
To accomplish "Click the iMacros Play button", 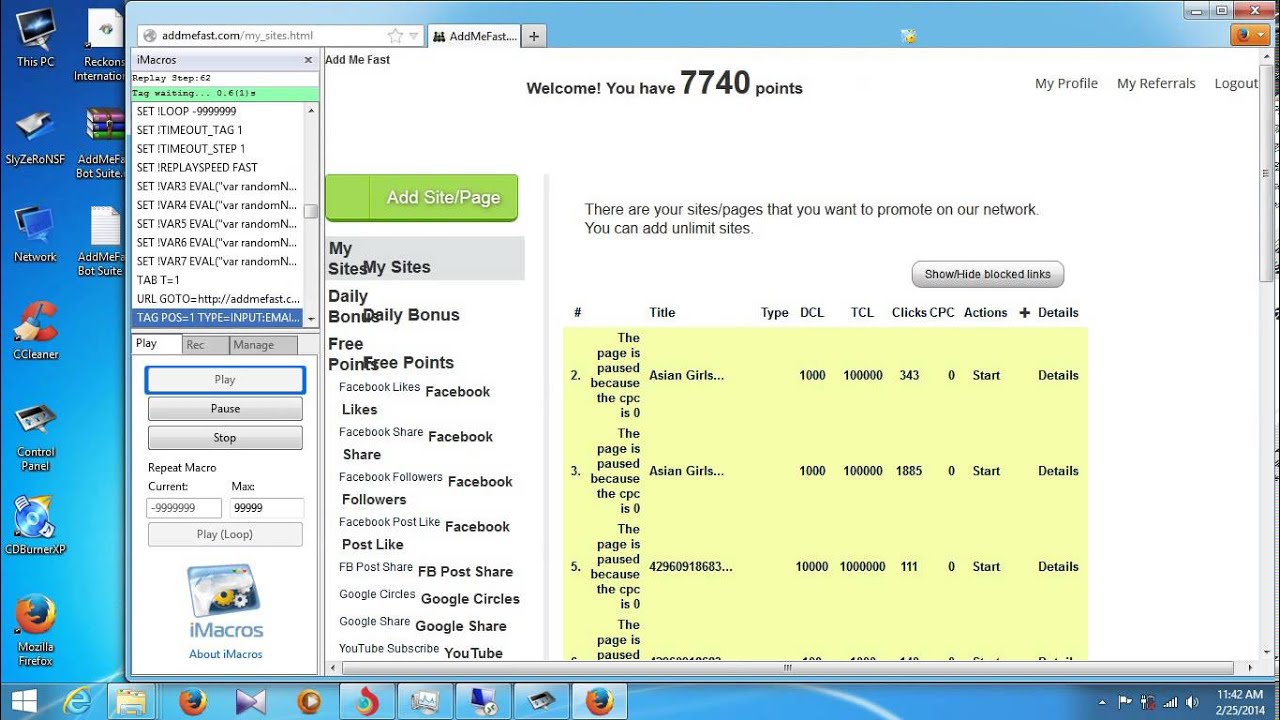I will [x=225, y=380].
